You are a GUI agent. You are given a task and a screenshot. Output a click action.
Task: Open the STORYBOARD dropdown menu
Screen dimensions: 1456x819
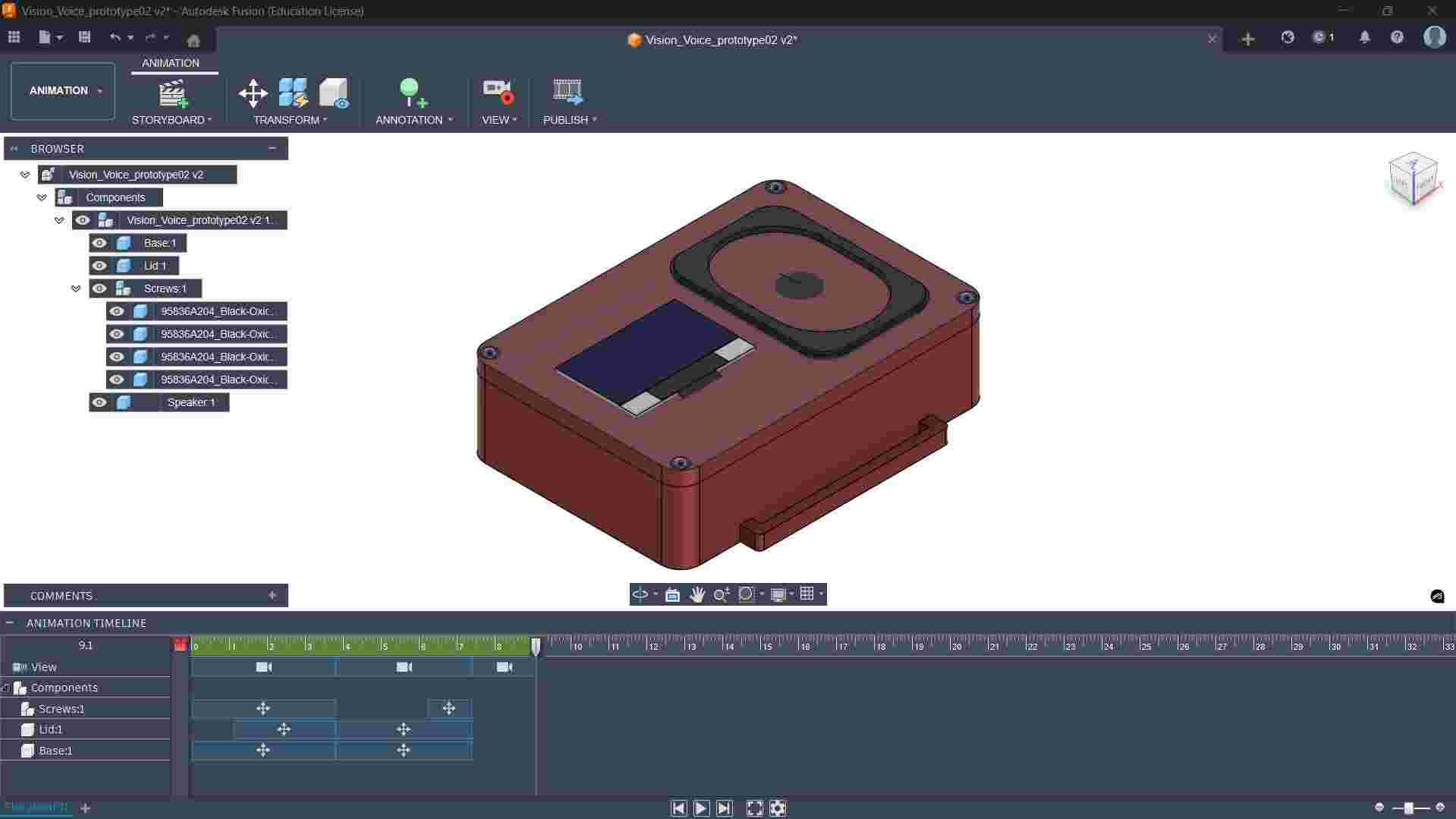[172, 120]
